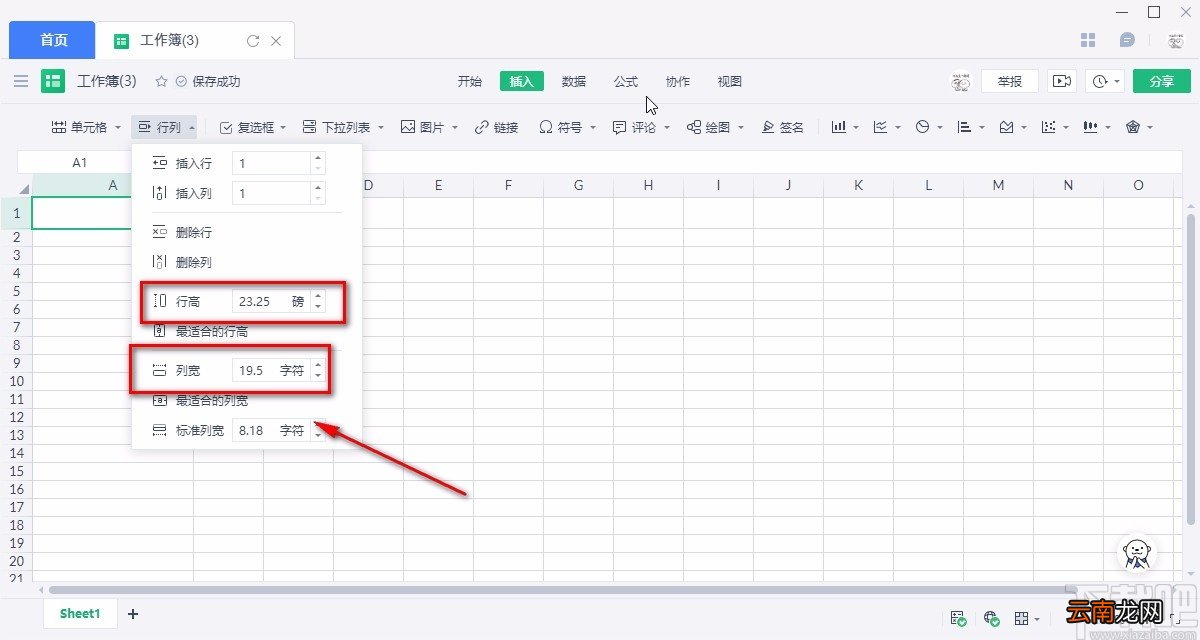
Task: Click the 保存成功 save status indicator
Action: click(x=208, y=81)
